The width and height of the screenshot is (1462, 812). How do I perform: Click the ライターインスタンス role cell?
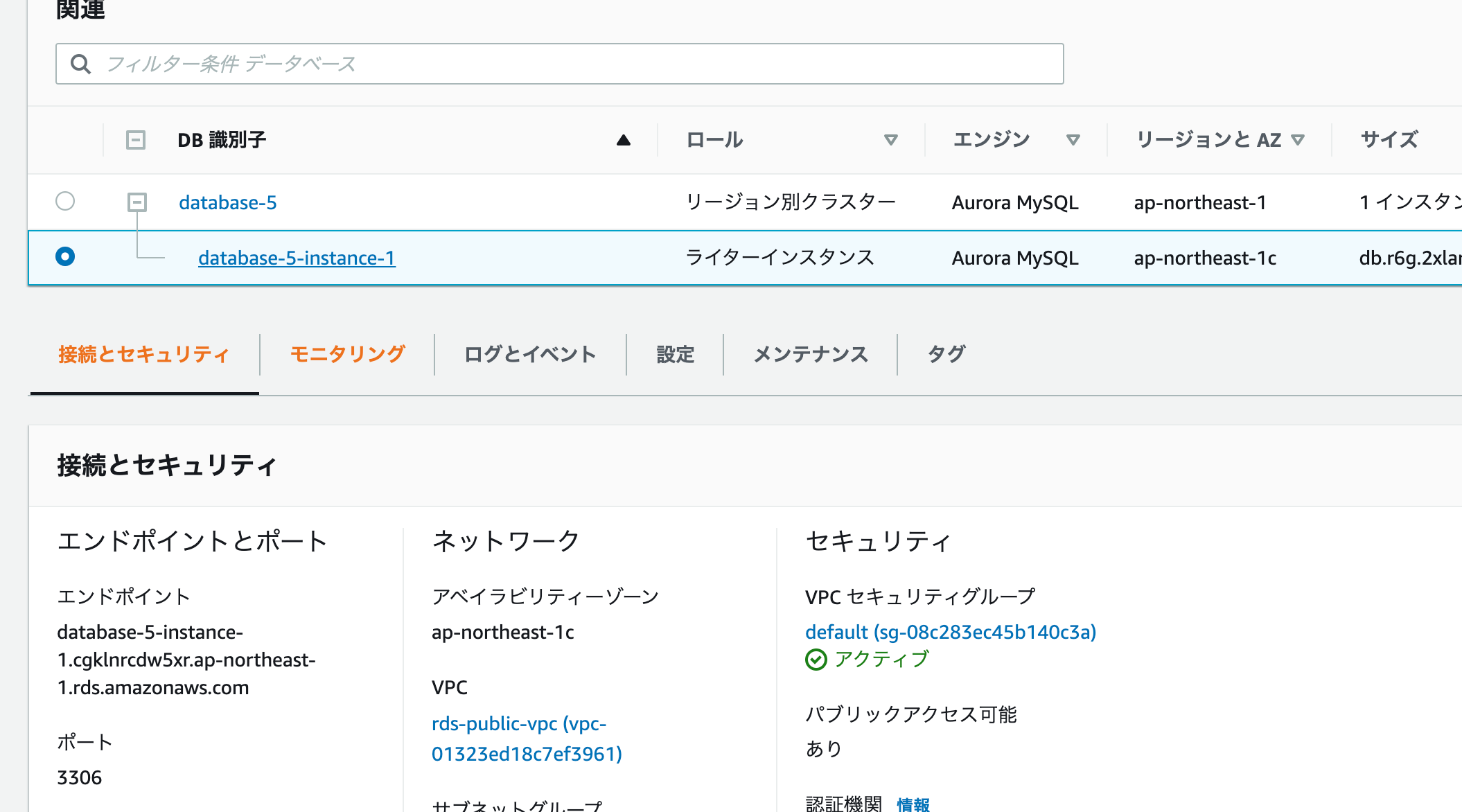(780, 258)
